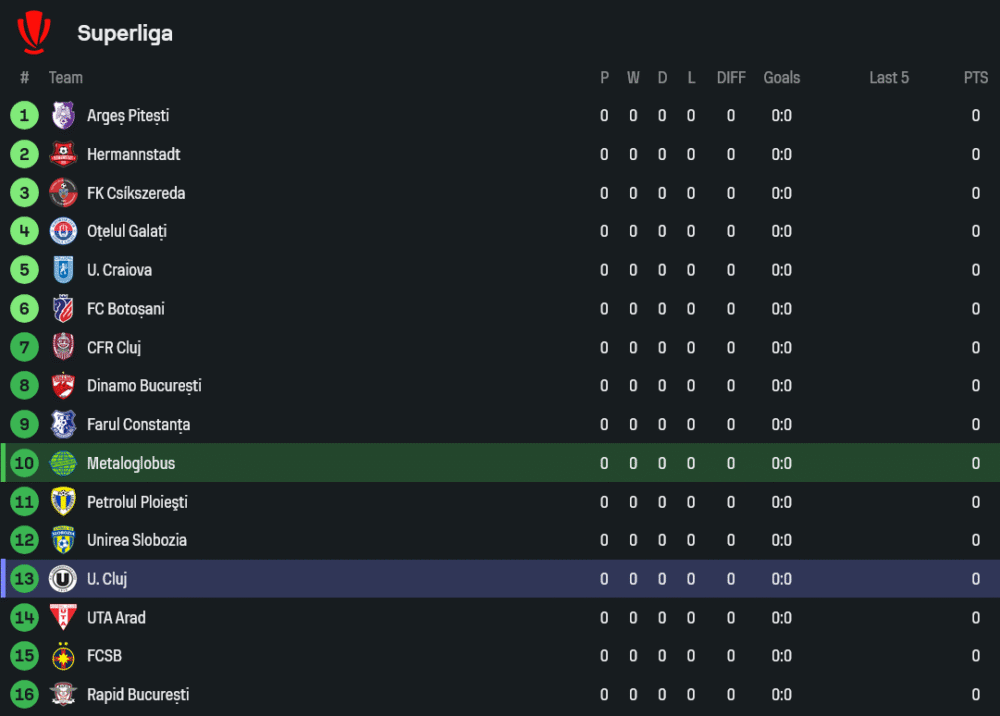Sort table by the PTS column header
The height and width of the screenshot is (716, 1000).
click(975, 78)
